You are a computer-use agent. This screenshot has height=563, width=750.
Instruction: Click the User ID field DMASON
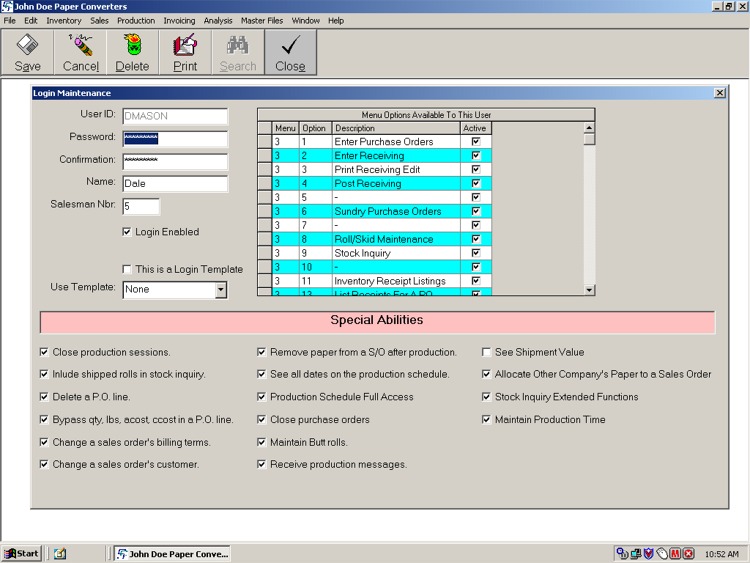point(175,116)
